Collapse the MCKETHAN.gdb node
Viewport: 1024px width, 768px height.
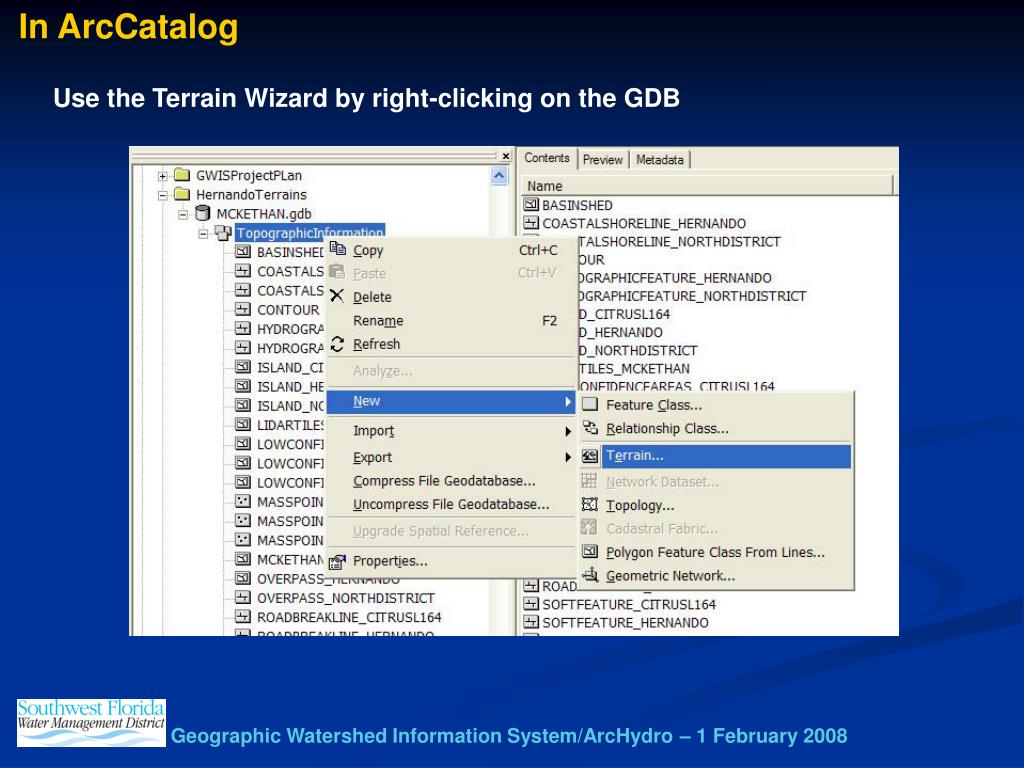[184, 214]
